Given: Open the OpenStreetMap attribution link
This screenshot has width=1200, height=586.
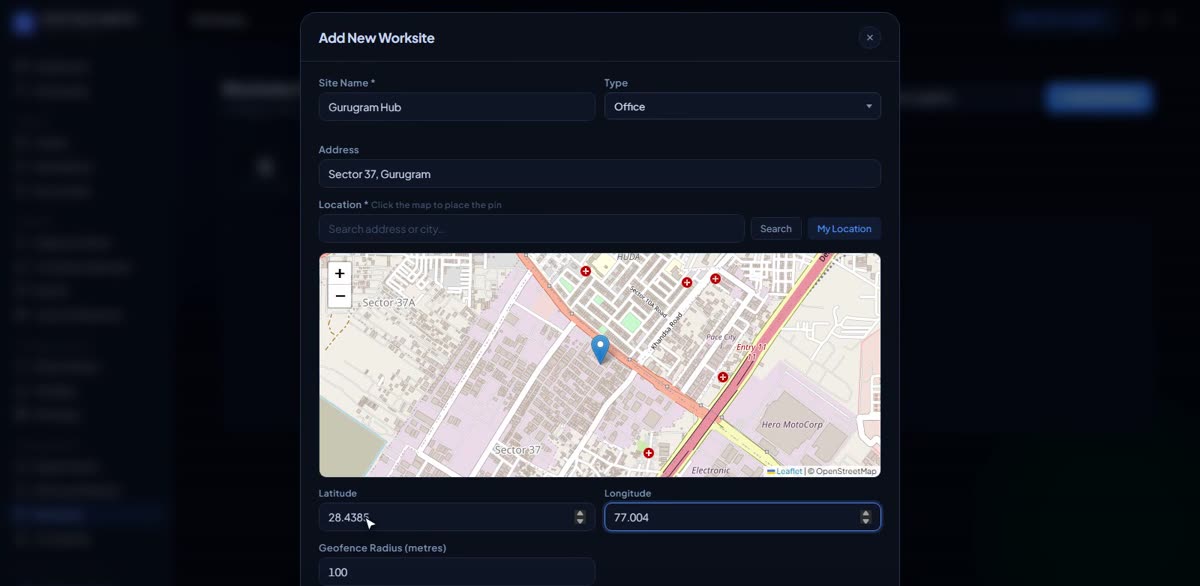Looking at the screenshot, I should coord(846,471).
